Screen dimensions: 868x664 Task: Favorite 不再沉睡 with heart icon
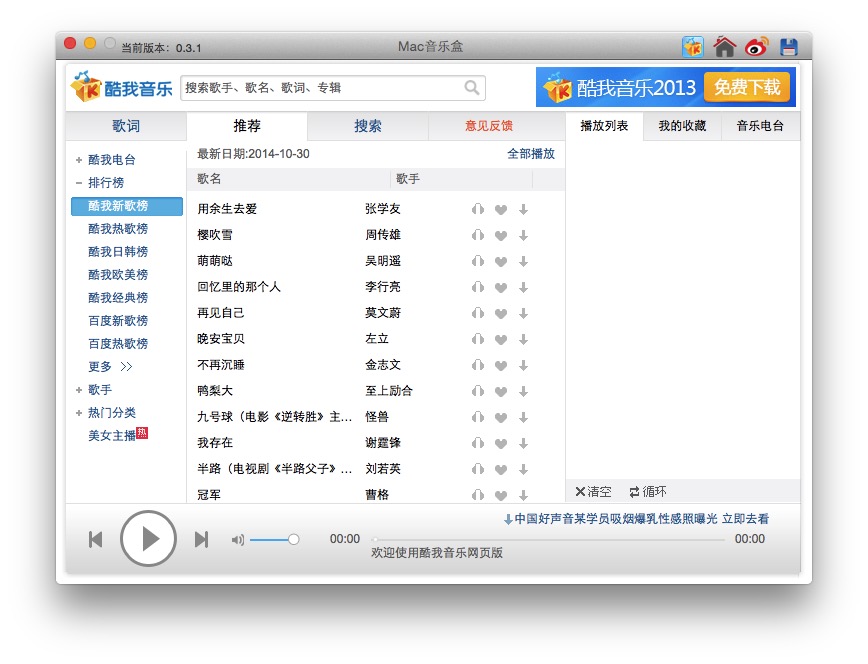[501, 366]
